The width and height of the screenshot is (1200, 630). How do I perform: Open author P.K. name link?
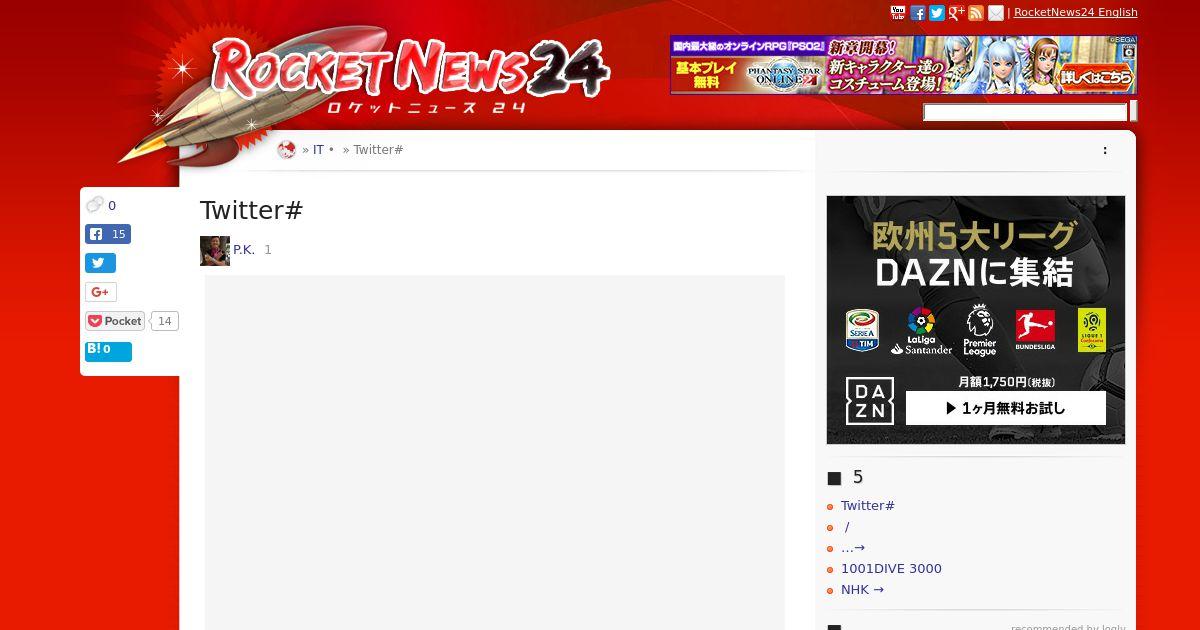click(x=244, y=250)
